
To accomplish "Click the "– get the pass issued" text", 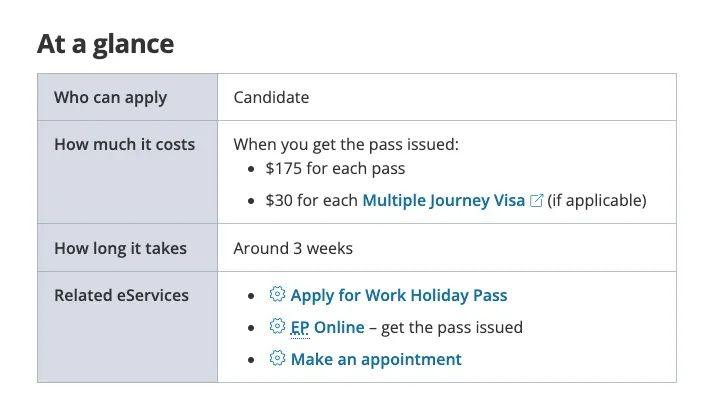I will [445, 328].
